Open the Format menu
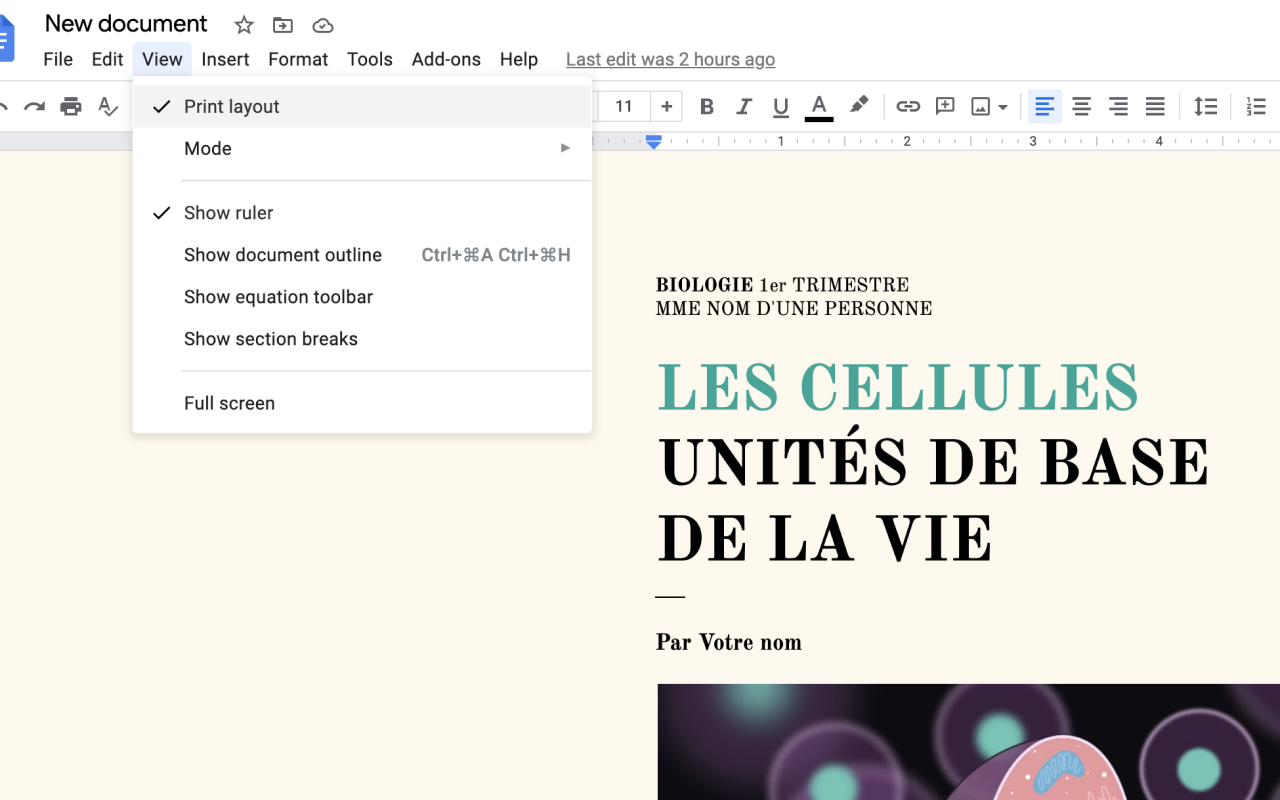1280x800 pixels. click(x=298, y=59)
